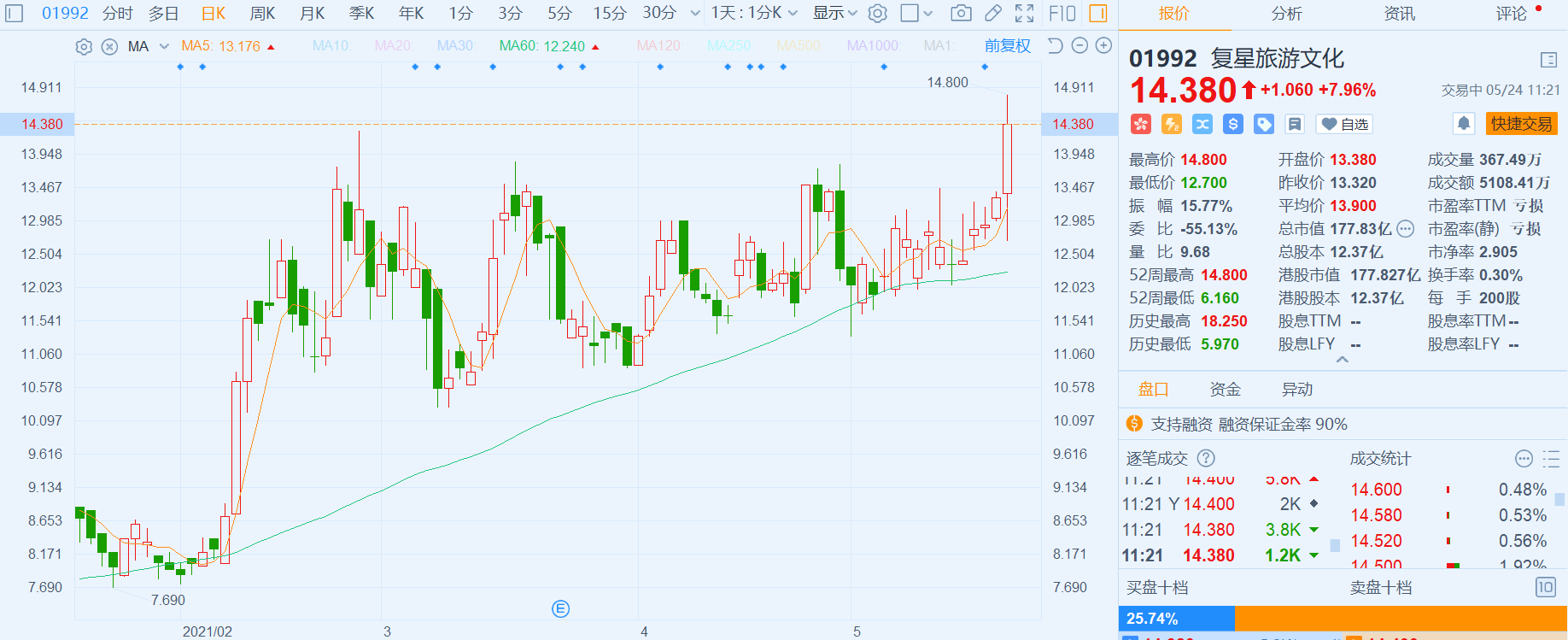1568x640 pixels.
Task: Click 前复权 adjustment link
Action: (x=1007, y=46)
